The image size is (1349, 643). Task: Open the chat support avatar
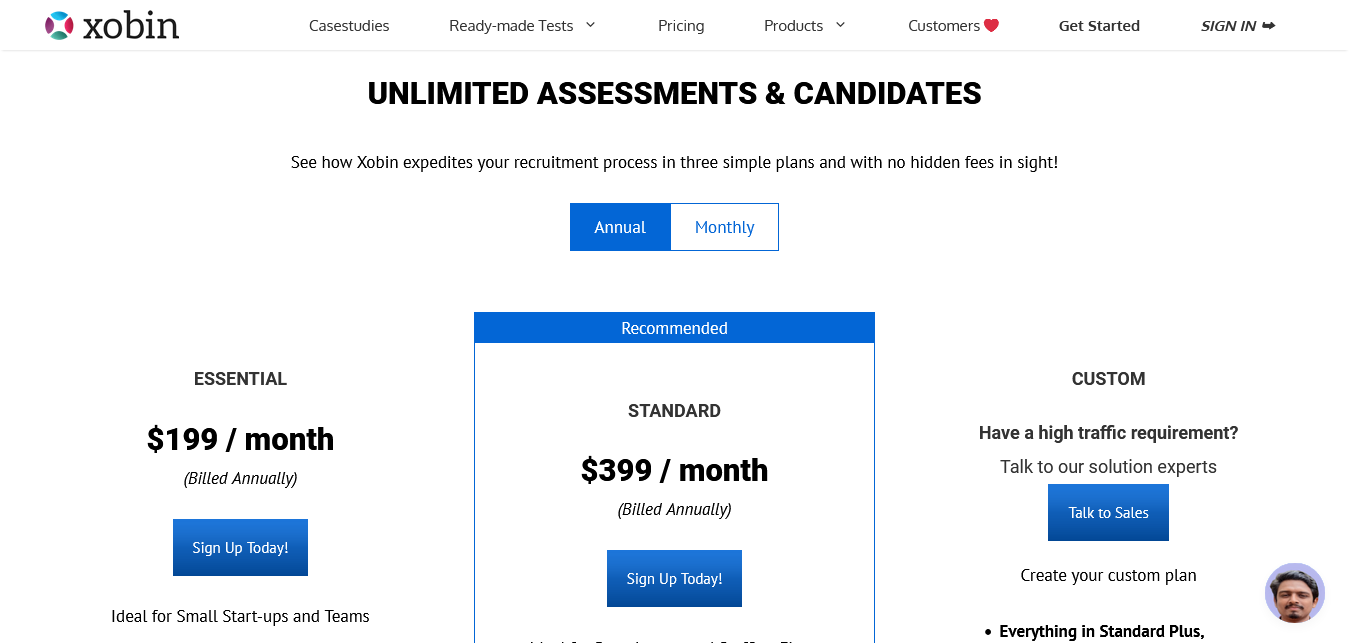pos(1295,593)
